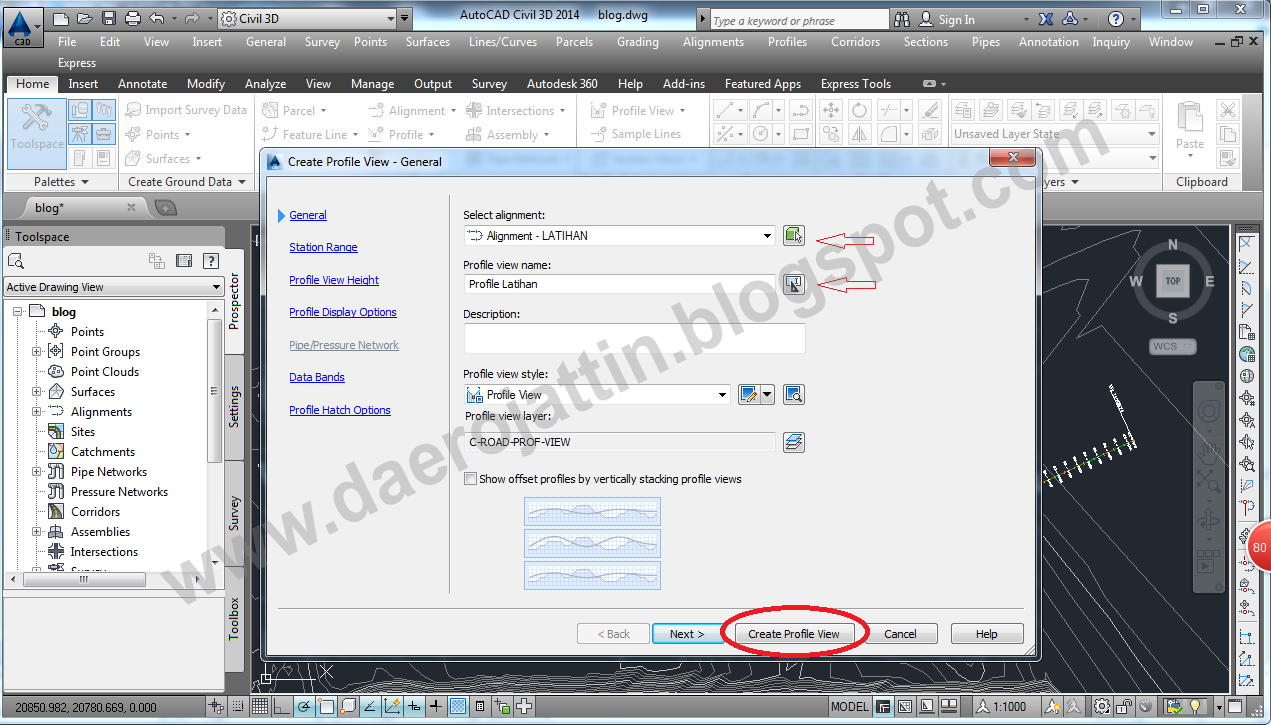Toggle Grid display in status bar
The width and height of the screenshot is (1271, 725).
(260, 707)
